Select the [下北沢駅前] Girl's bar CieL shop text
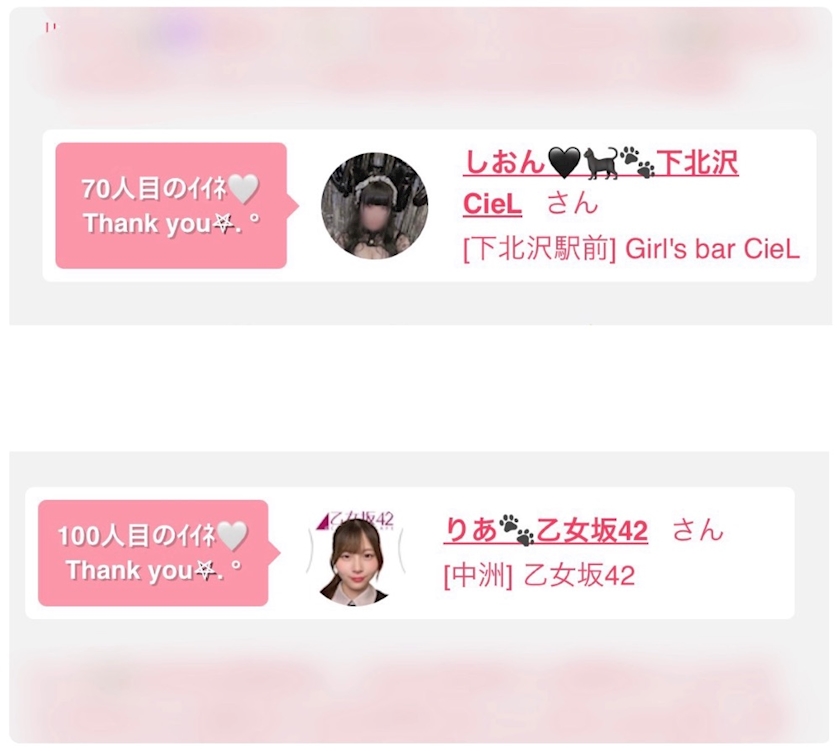The width and height of the screenshot is (840, 751). point(631,249)
